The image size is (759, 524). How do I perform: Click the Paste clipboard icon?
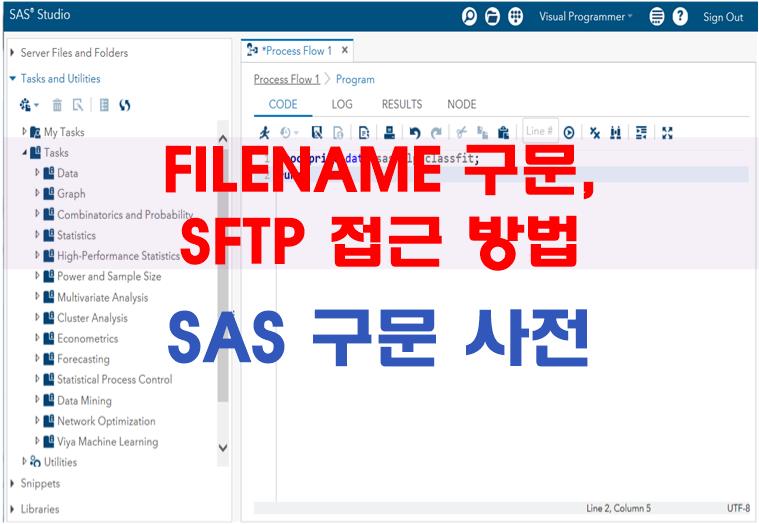[503, 132]
